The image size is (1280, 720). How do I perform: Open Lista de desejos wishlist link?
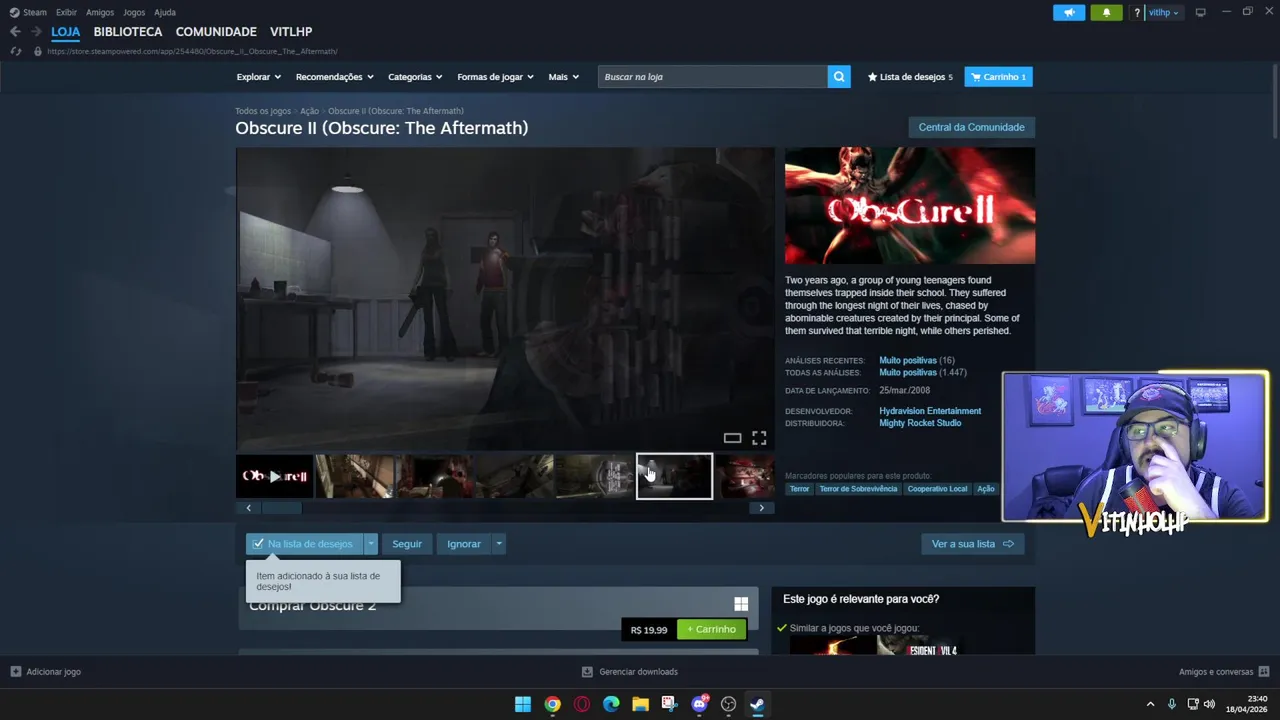(910, 77)
